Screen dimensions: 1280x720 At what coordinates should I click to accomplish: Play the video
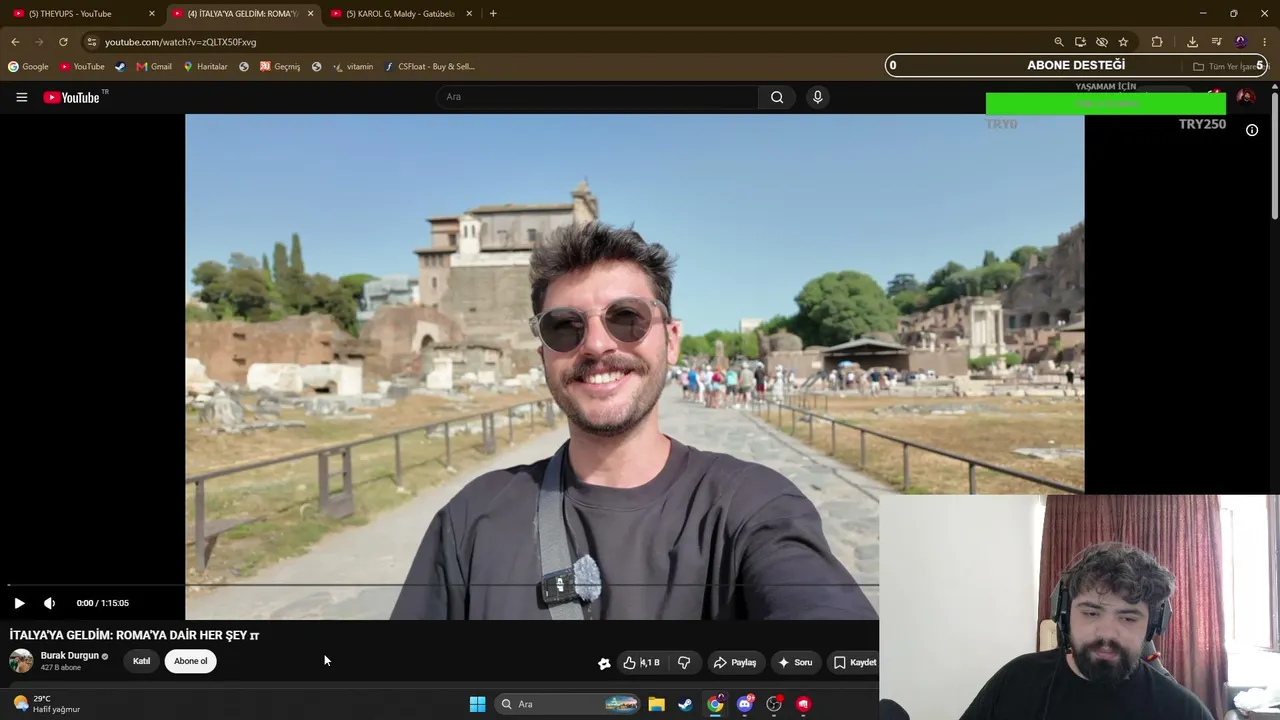(x=19, y=603)
